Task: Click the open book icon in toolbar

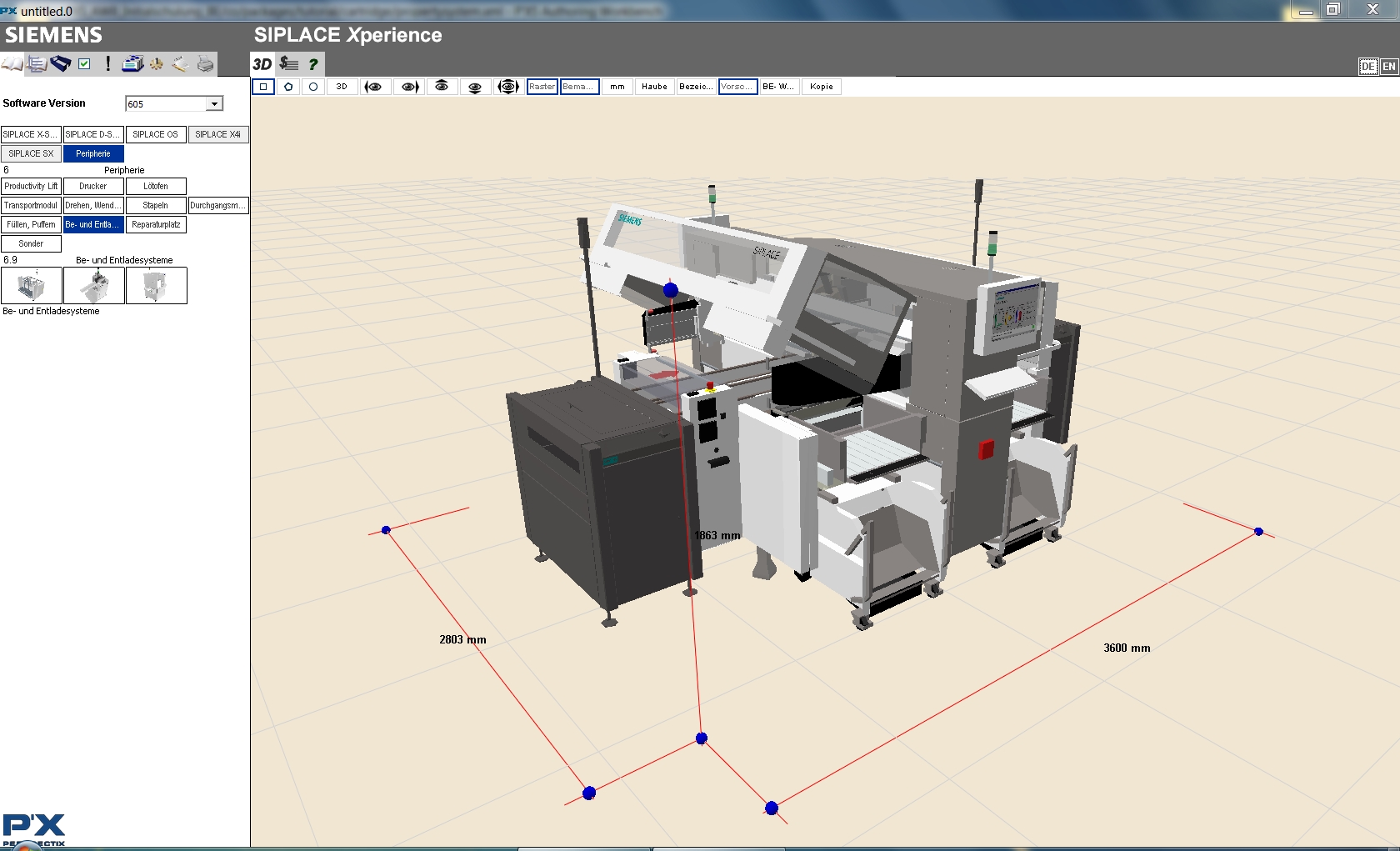Action: tap(12, 64)
